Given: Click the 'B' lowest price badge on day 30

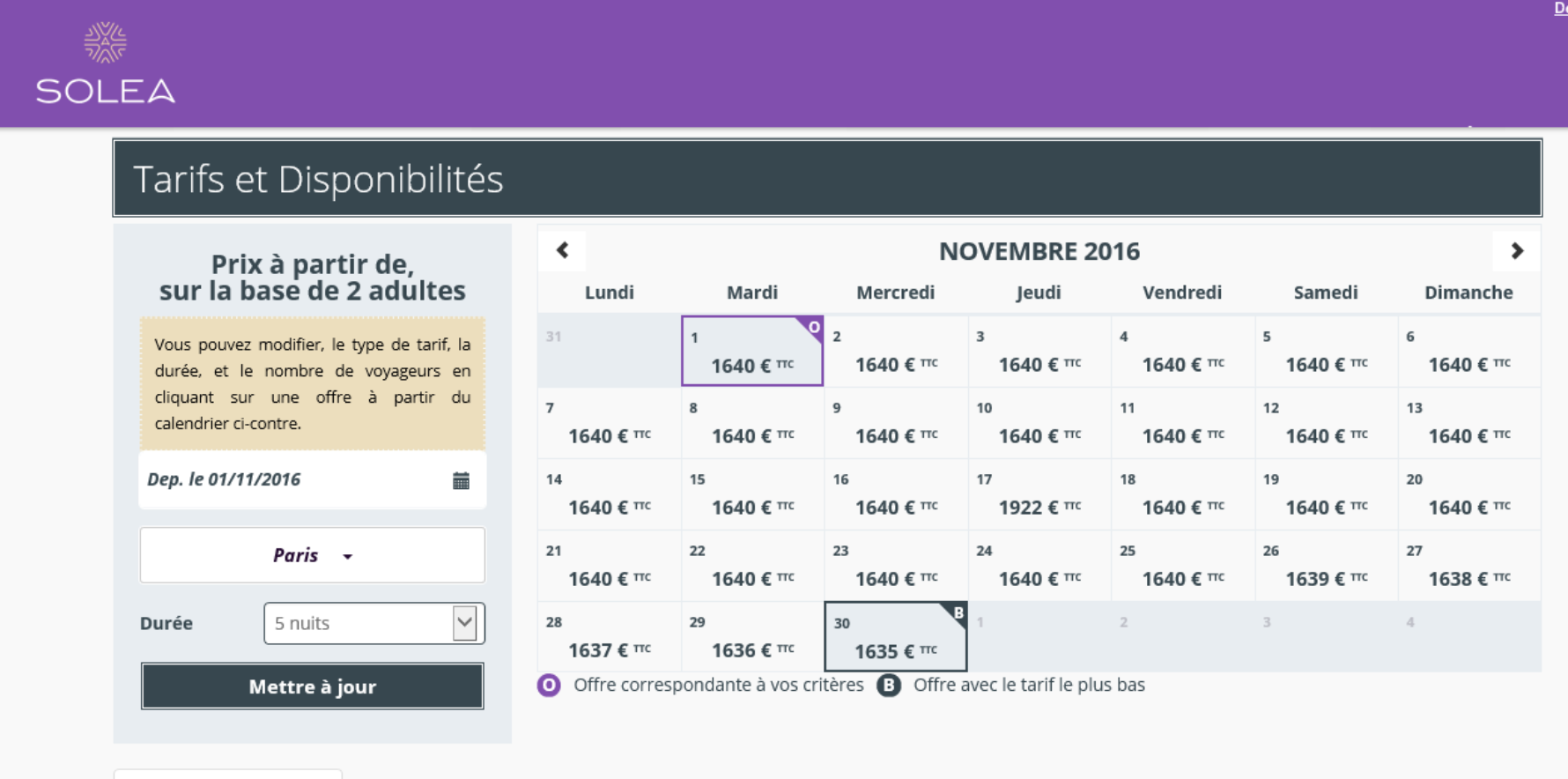Looking at the screenshot, I should [958, 613].
